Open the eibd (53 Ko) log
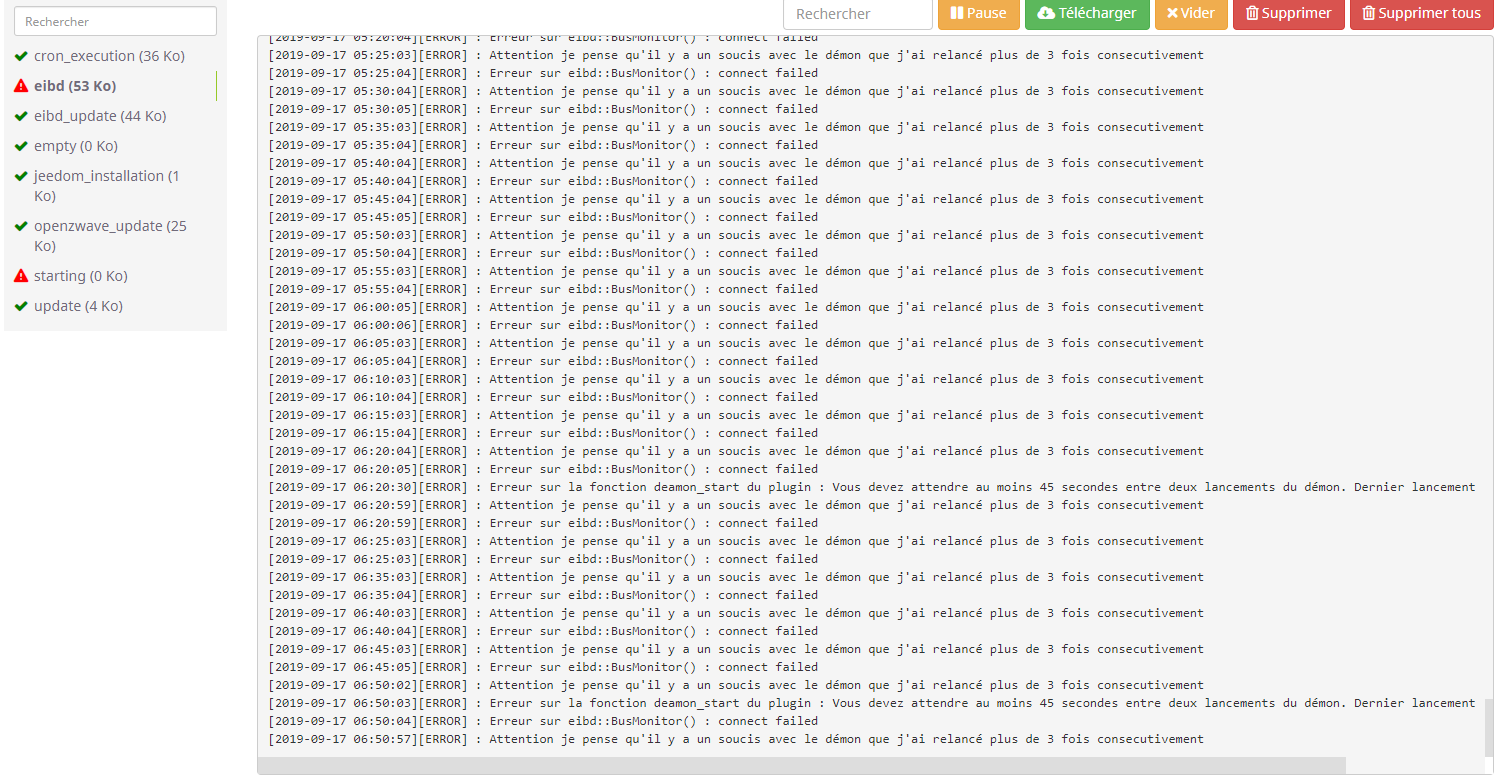The width and height of the screenshot is (1506, 780). 75,86
